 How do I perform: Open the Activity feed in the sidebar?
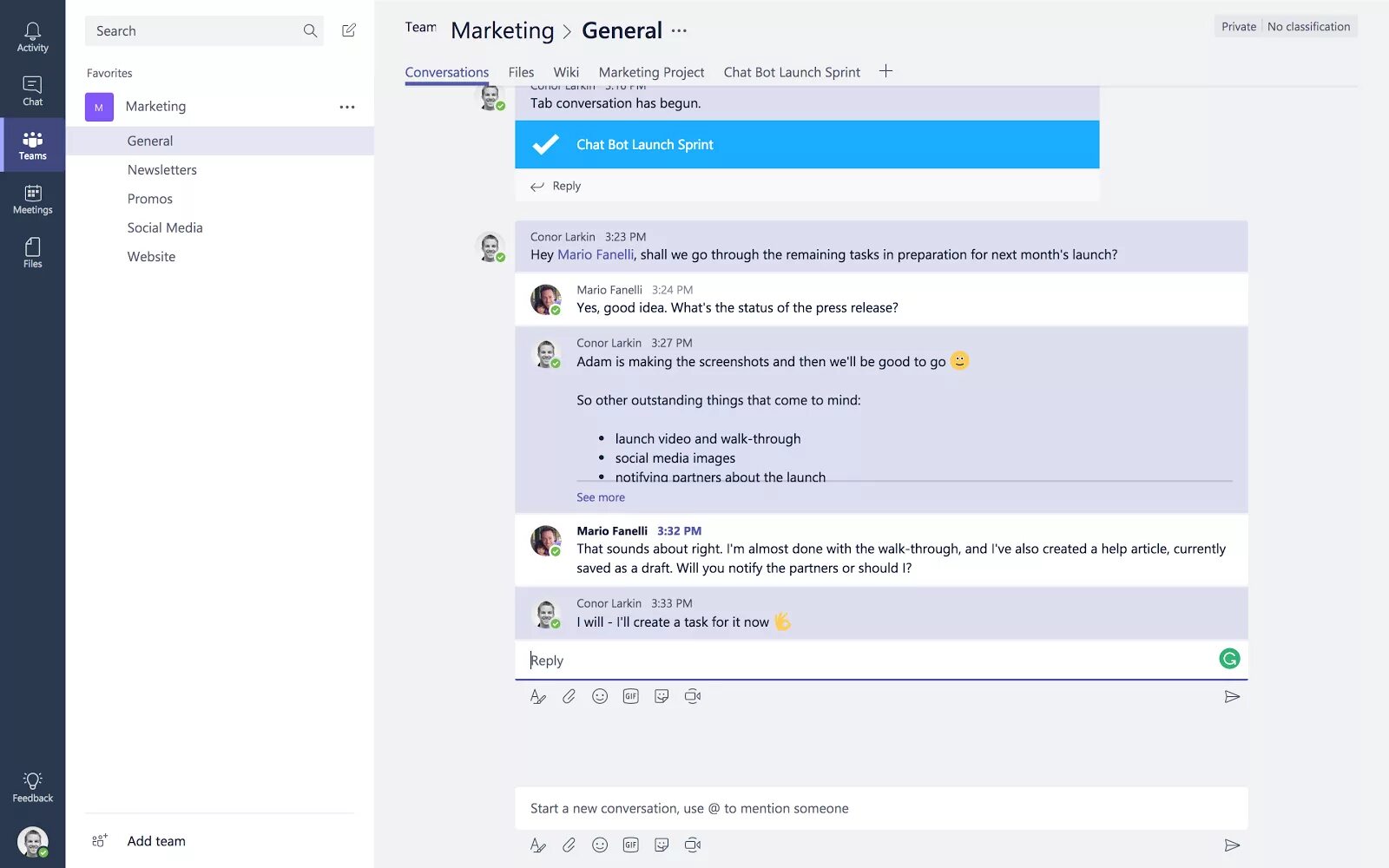[x=32, y=37]
